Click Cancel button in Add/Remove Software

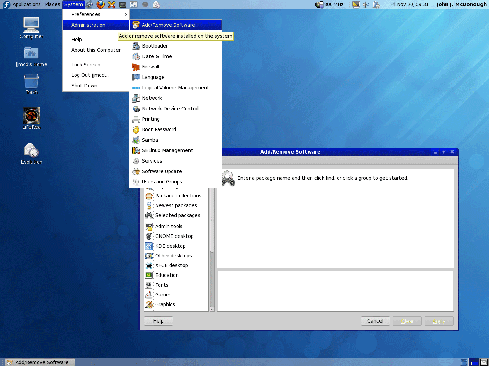point(375,321)
